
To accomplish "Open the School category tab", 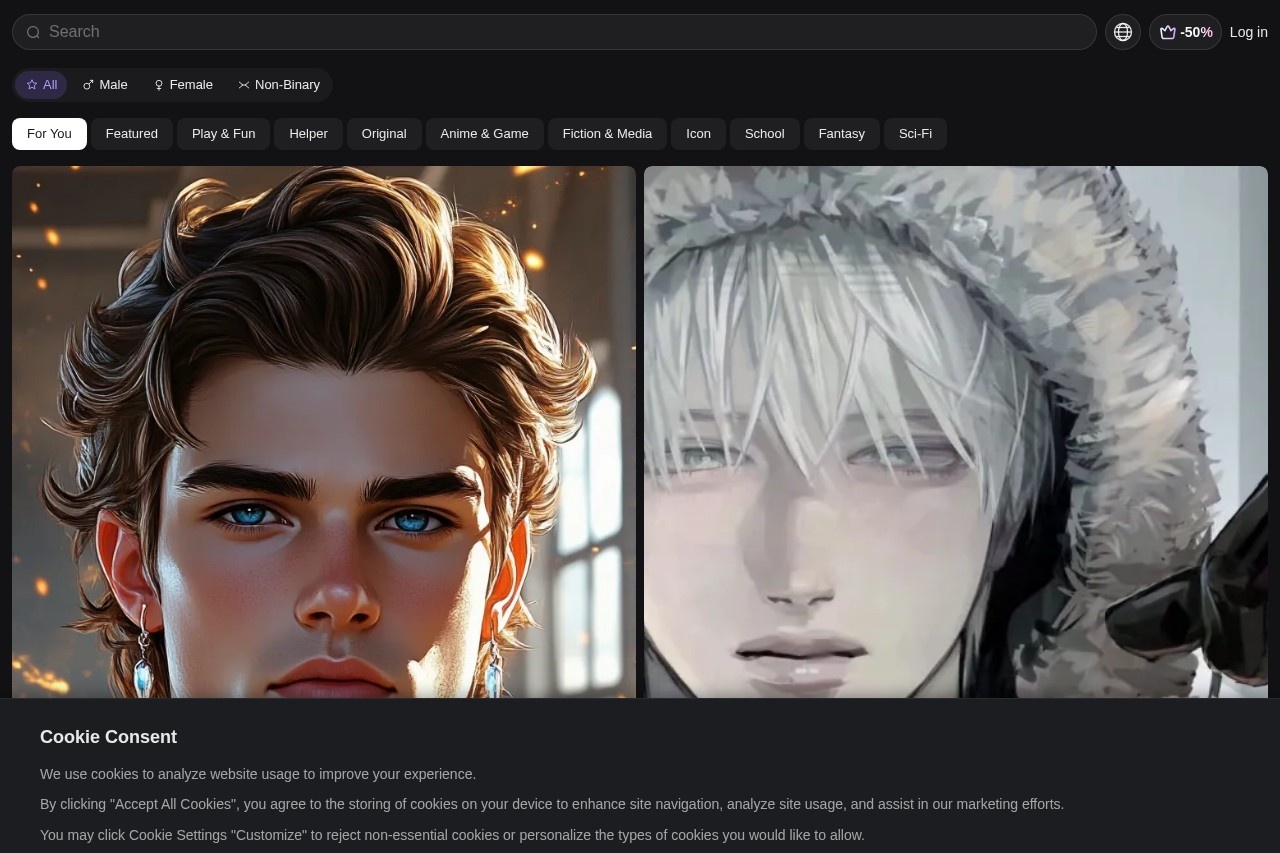I will pyautogui.click(x=765, y=134).
